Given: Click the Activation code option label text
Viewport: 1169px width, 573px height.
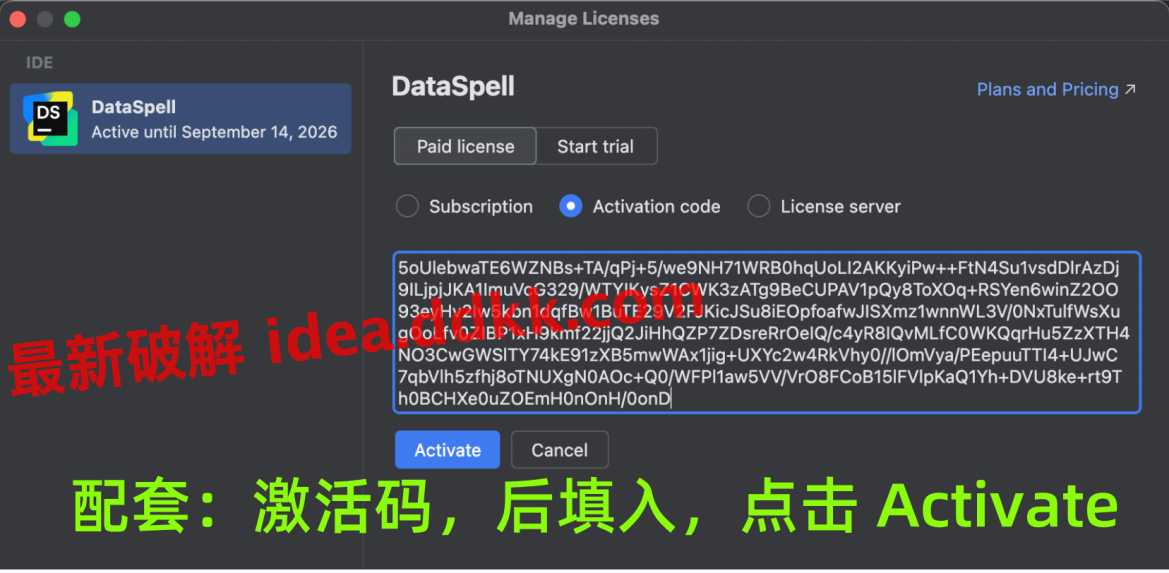Looking at the screenshot, I should point(657,206).
